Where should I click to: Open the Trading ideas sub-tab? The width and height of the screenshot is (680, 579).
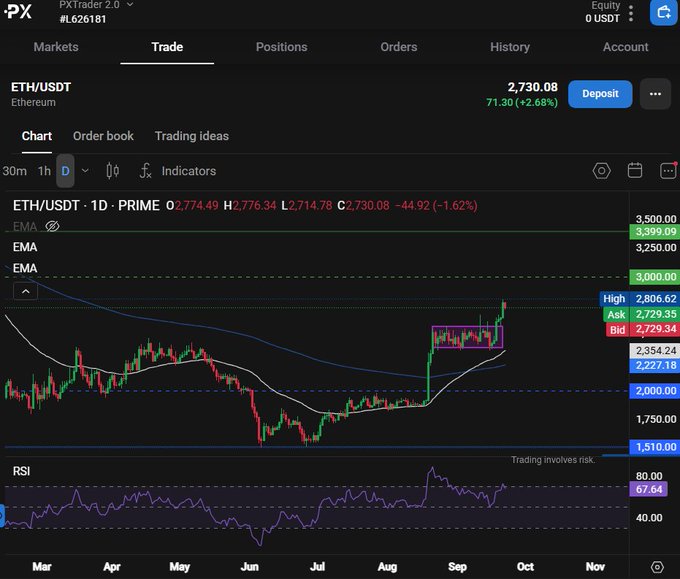point(192,136)
